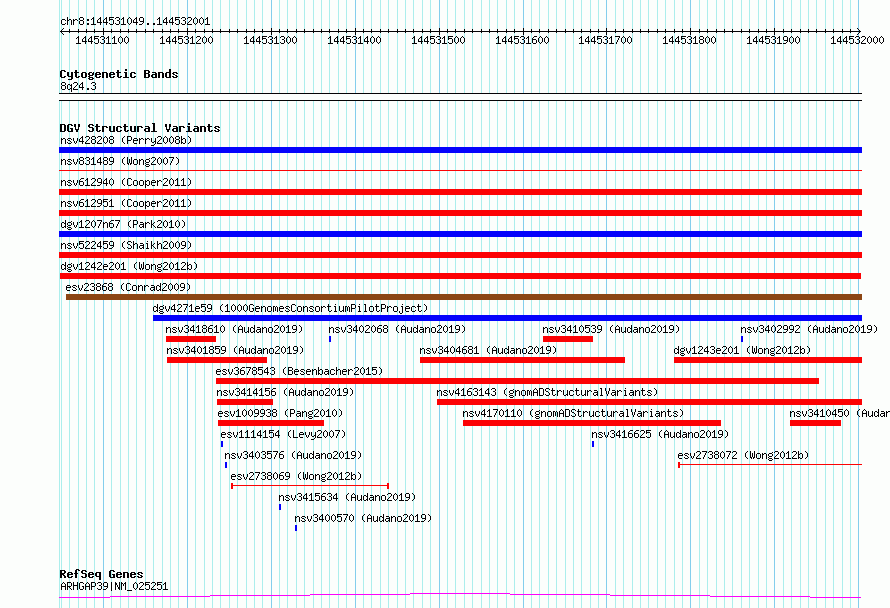Click the small blue nsv3402992 marker
890x608 pixels.
[x=742, y=339]
